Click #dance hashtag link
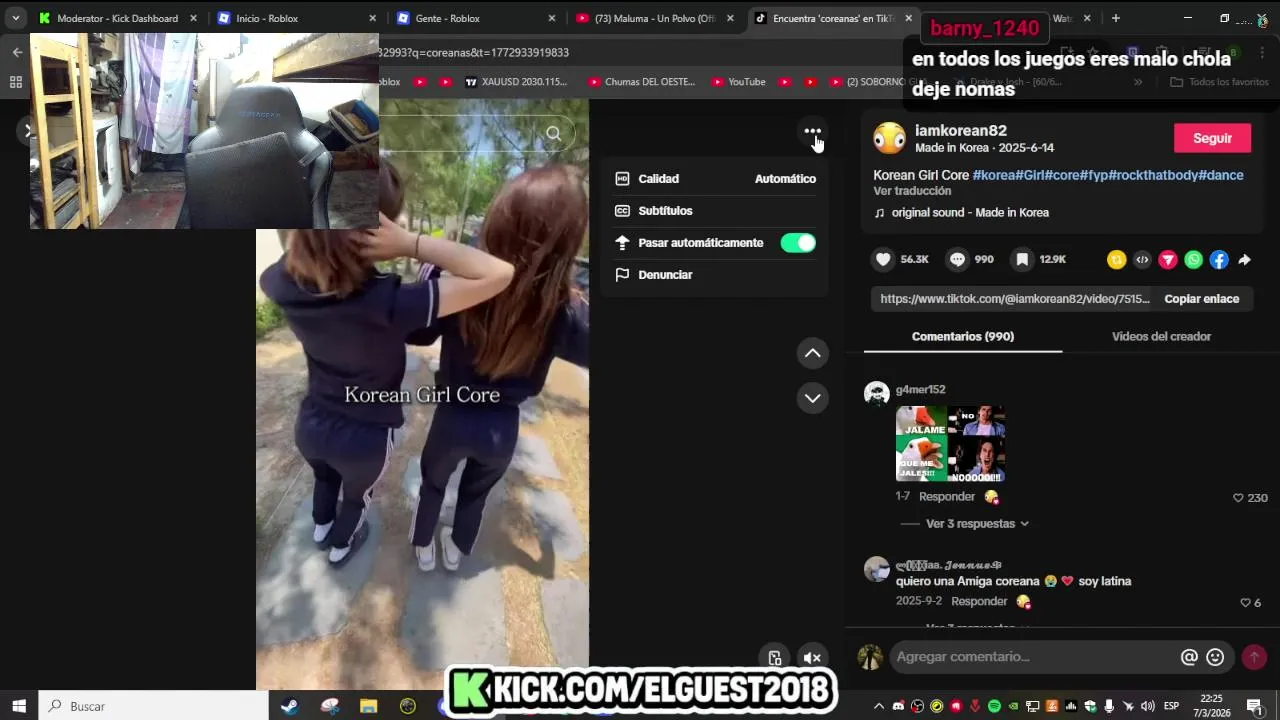Screen dimensions: 1280x720 [x=1221, y=175]
